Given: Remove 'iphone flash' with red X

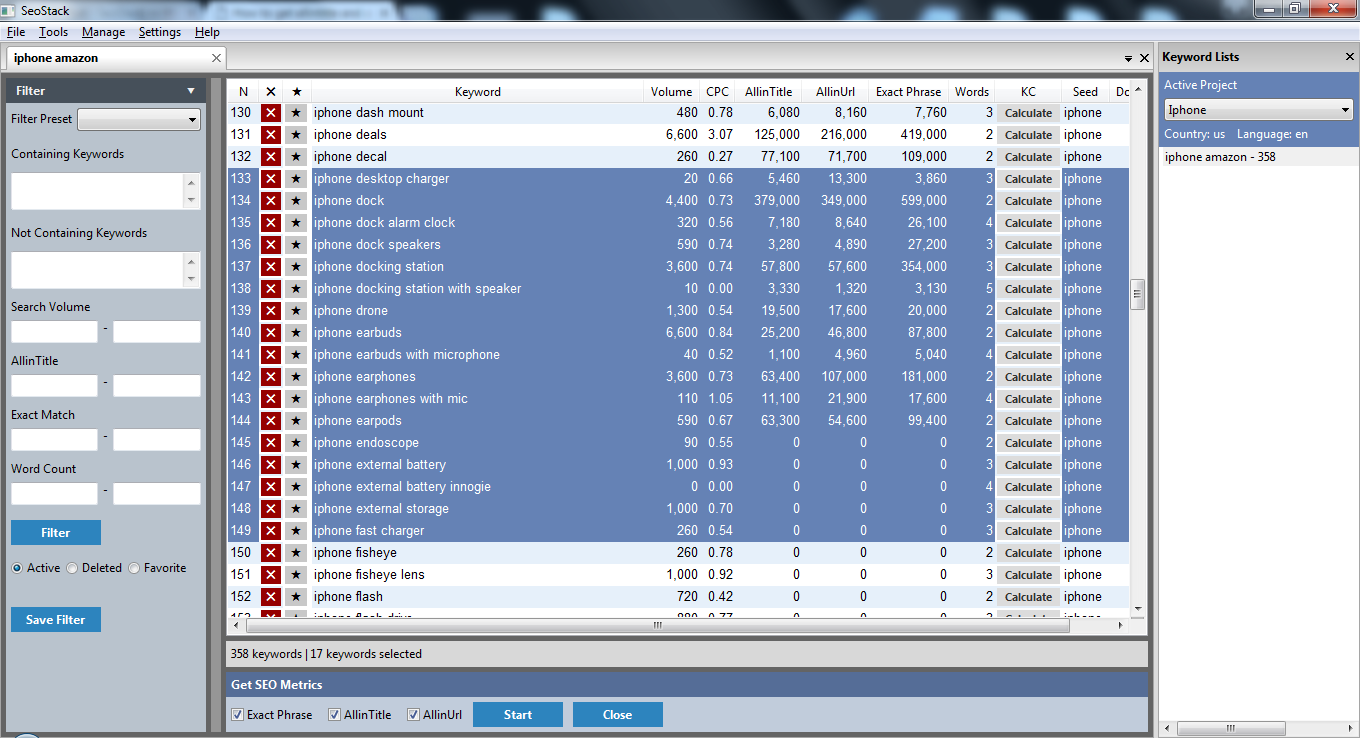Looking at the screenshot, I should click(x=270, y=597).
